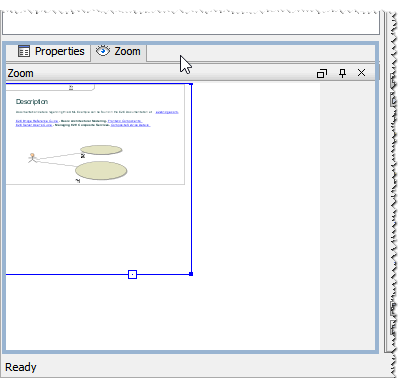Click the bottom-center handle of blue viewport
Viewport: 406px width, 378px height.
point(132,274)
